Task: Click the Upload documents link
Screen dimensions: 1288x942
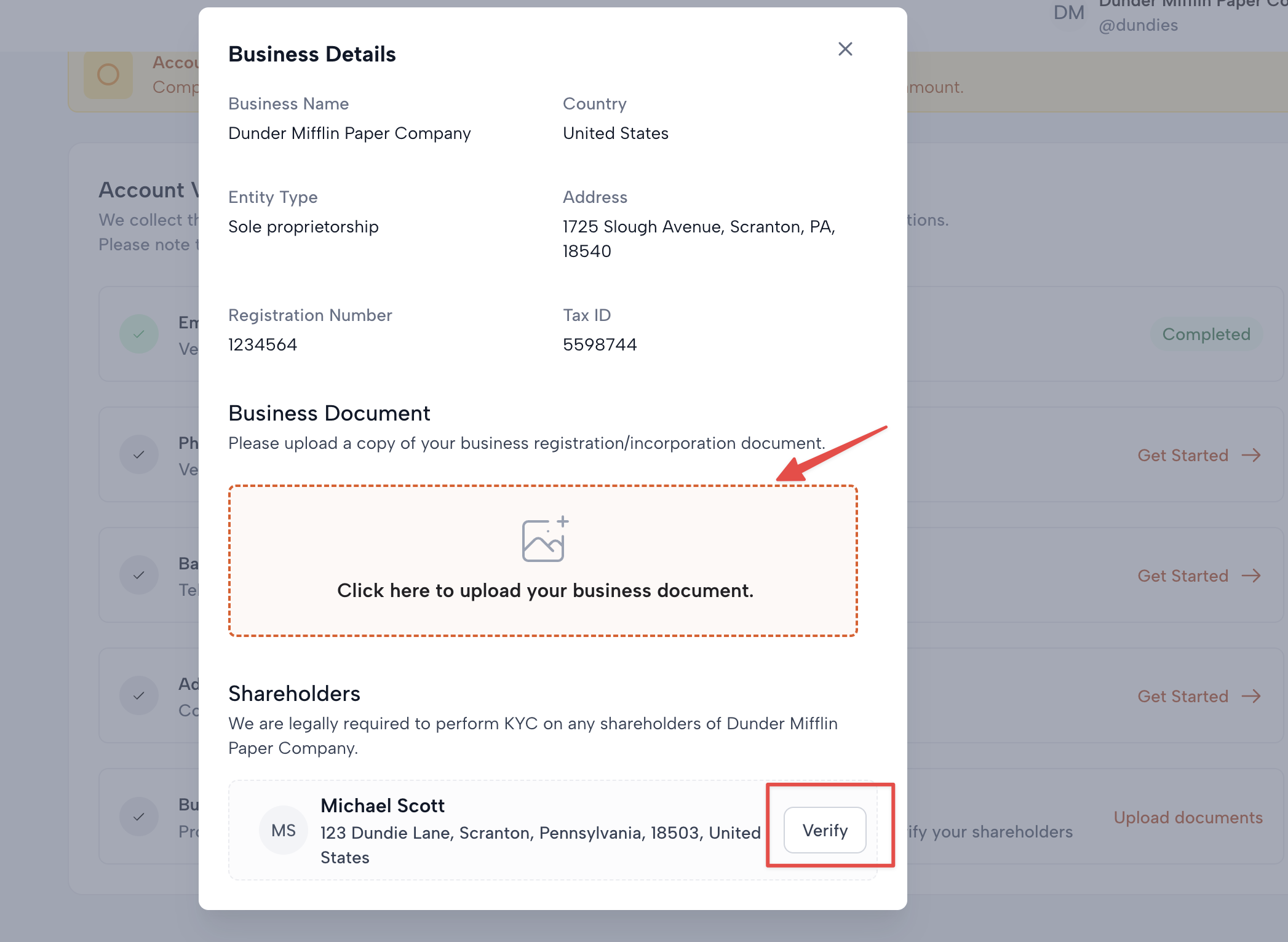Action: tap(1188, 817)
